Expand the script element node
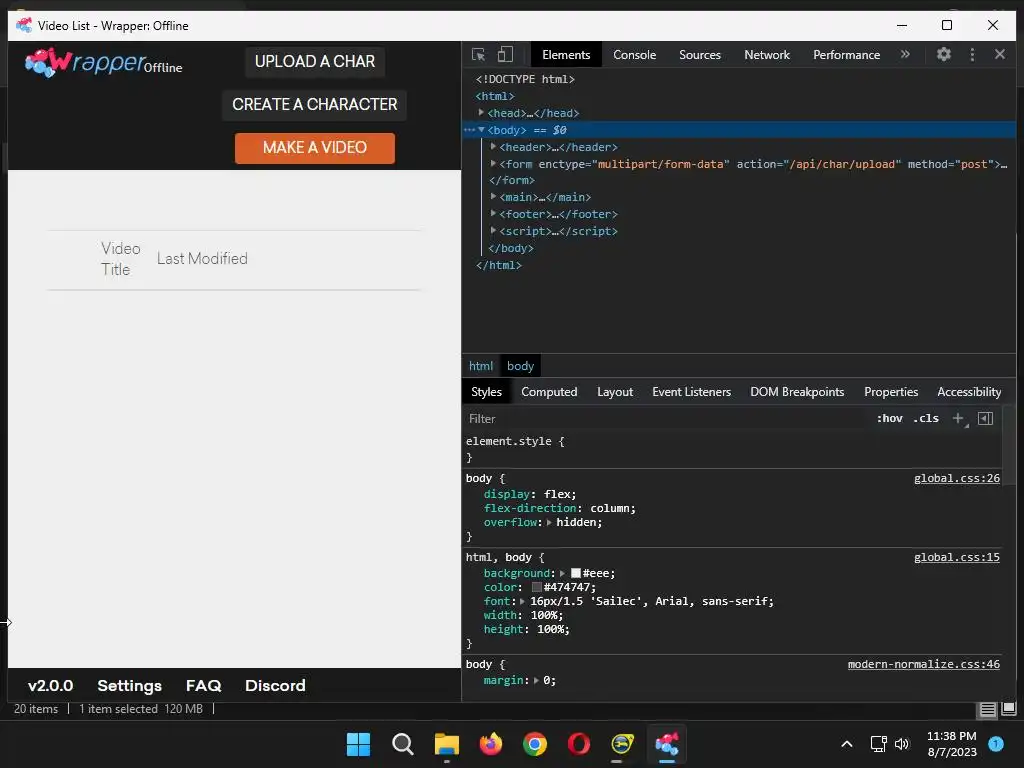1024x768 pixels. (x=493, y=231)
